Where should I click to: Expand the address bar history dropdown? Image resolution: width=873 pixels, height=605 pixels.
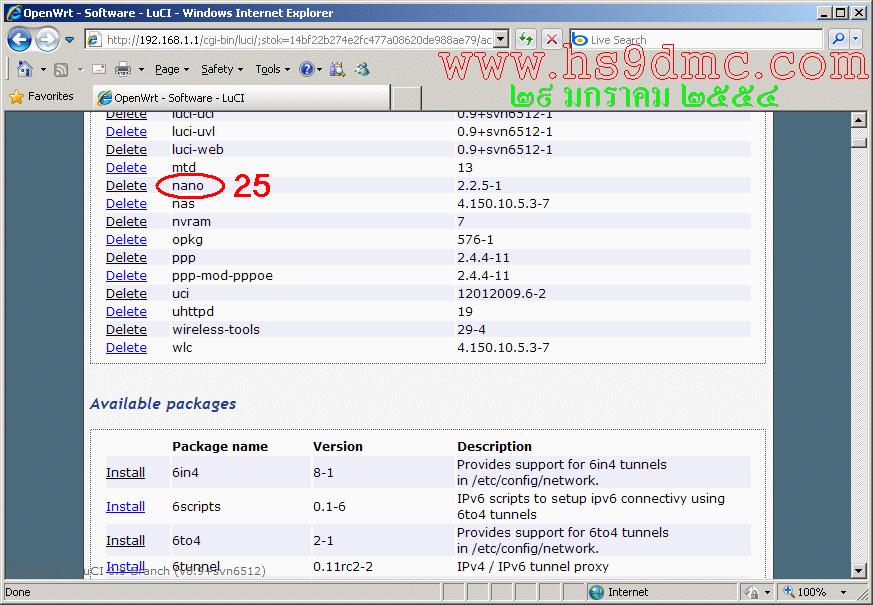click(501, 40)
